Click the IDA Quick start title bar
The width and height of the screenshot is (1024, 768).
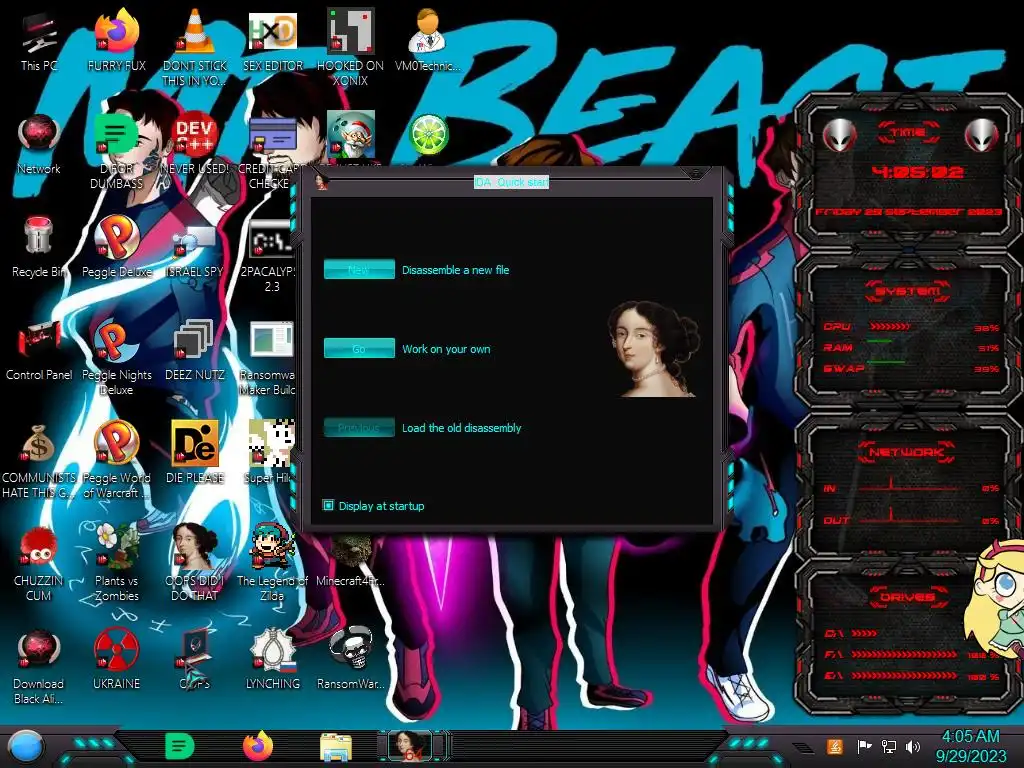pyautogui.click(x=511, y=182)
